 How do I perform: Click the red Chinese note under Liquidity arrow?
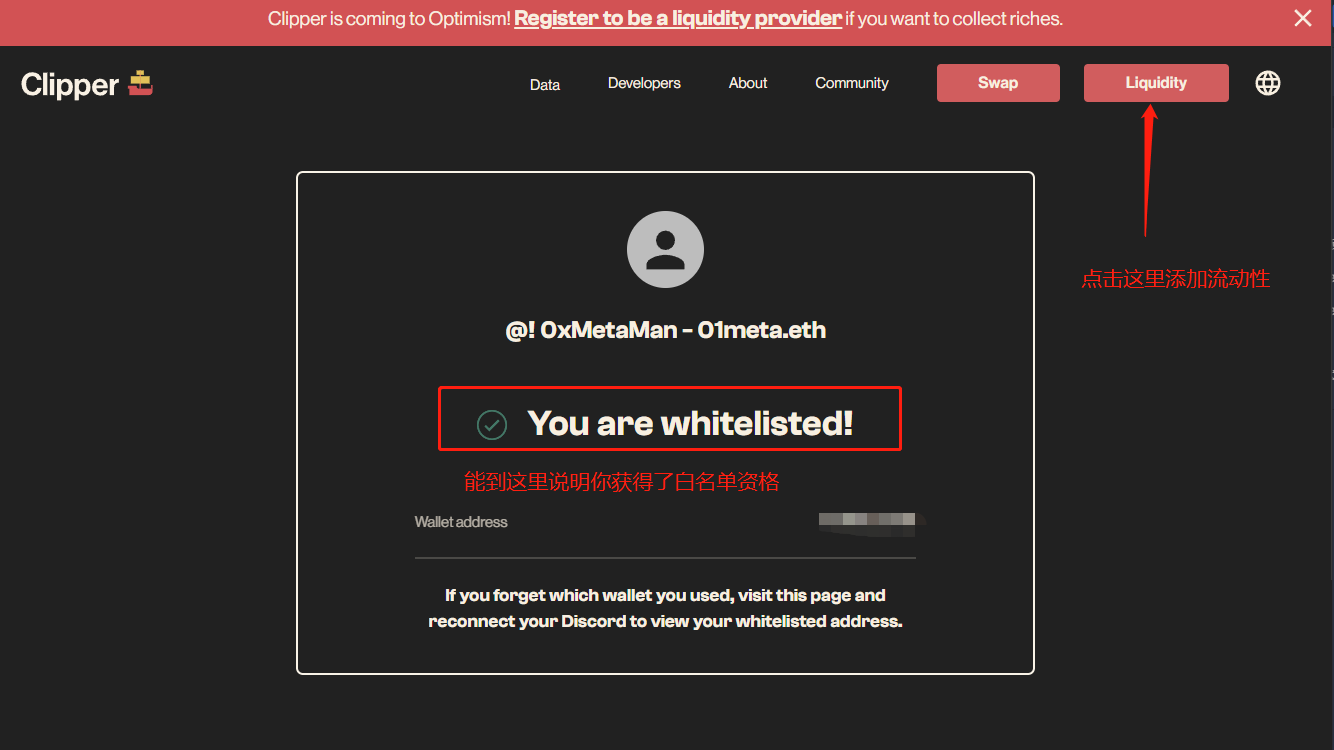pyautogui.click(x=1175, y=279)
